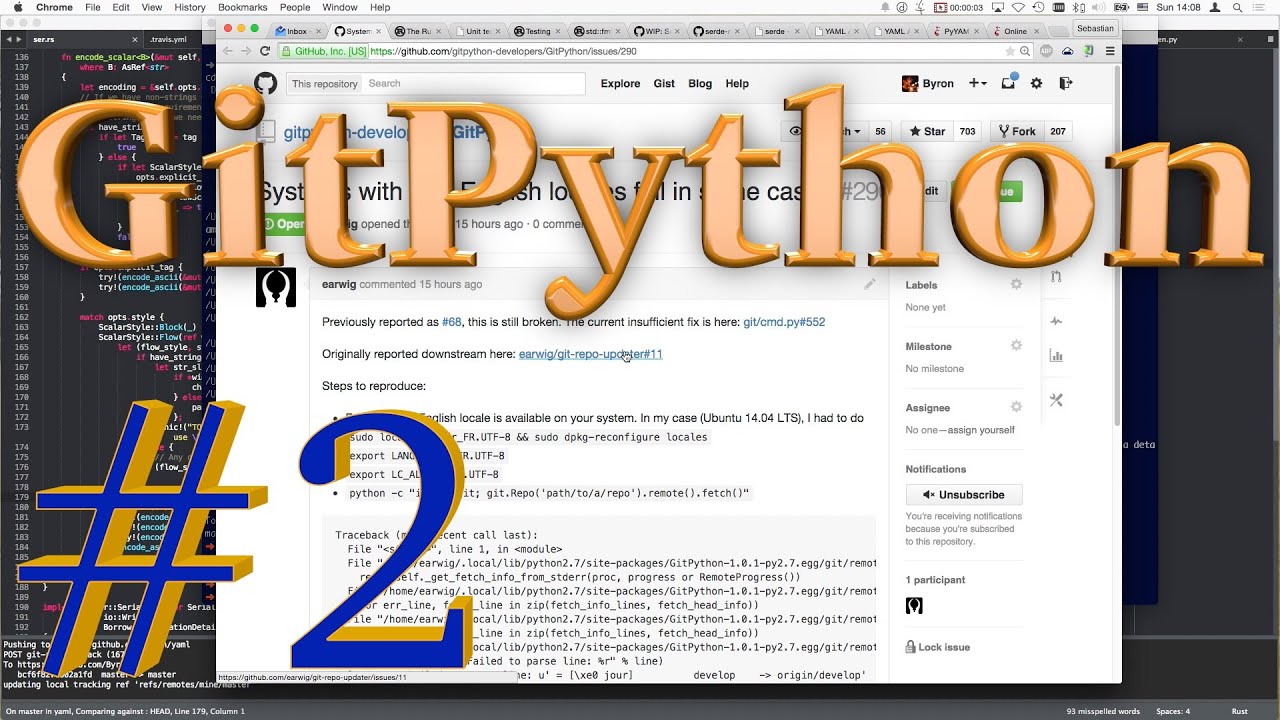Click the Fork button

1016,131
